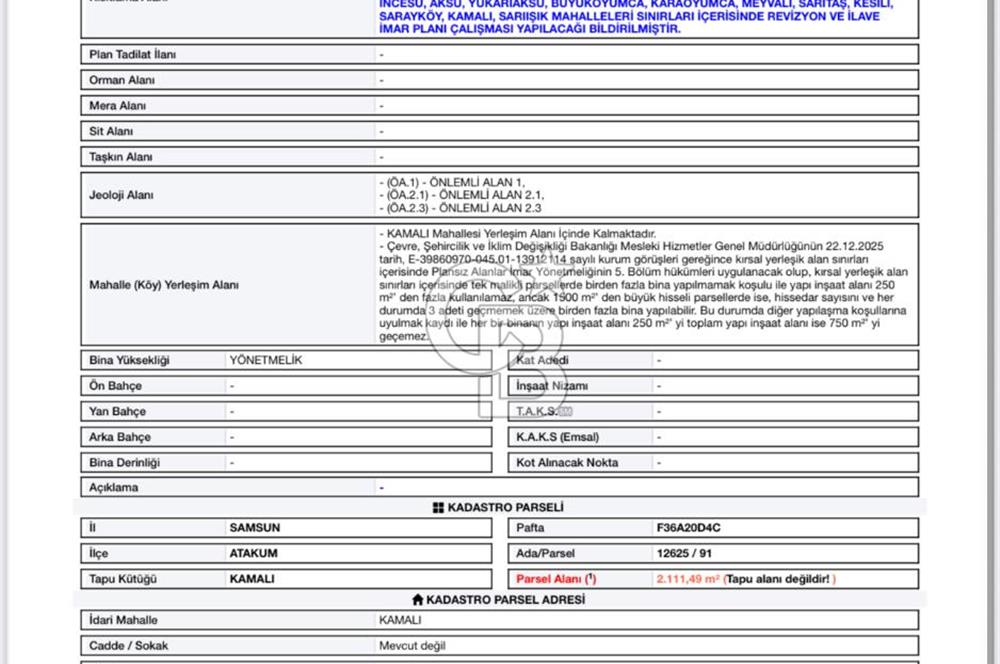The image size is (1000, 664).
Task: Select the İnşaat Nizamı label
Action: click(x=552, y=386)
